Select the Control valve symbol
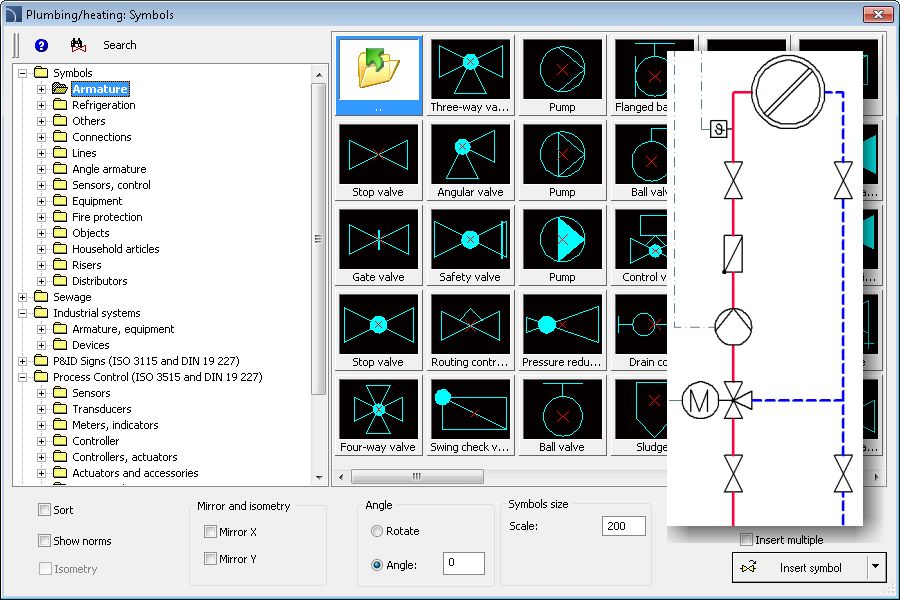 click(640, 246)
